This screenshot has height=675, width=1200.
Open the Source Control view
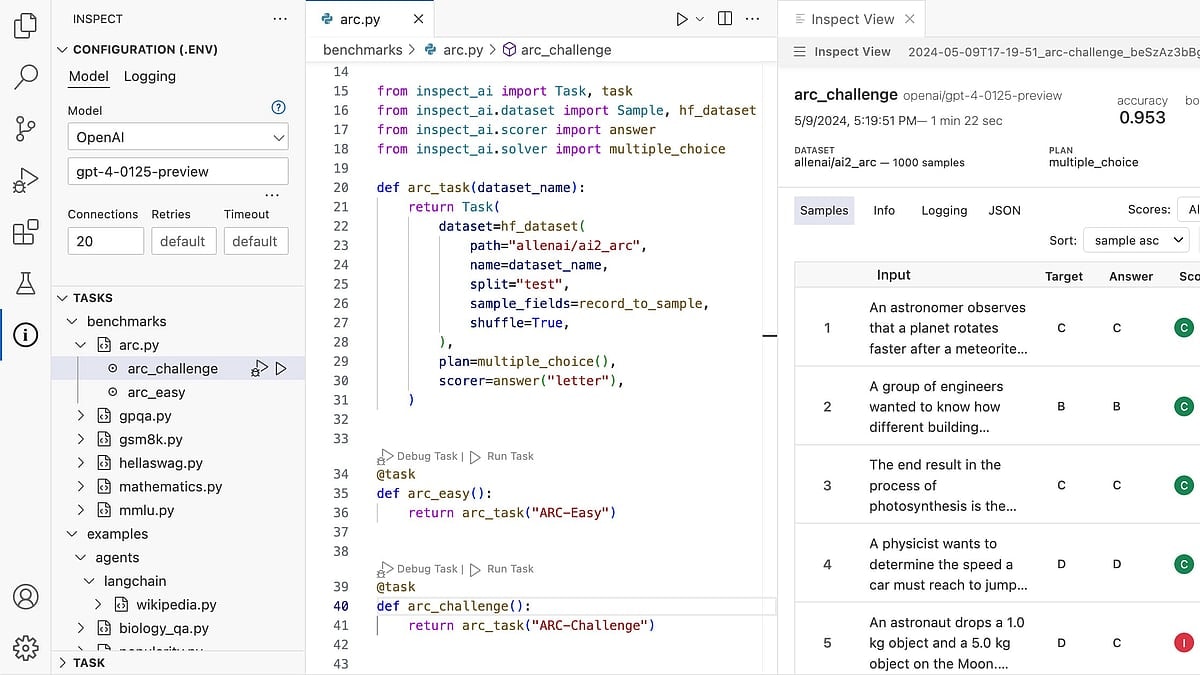click(x=26, y=128)
